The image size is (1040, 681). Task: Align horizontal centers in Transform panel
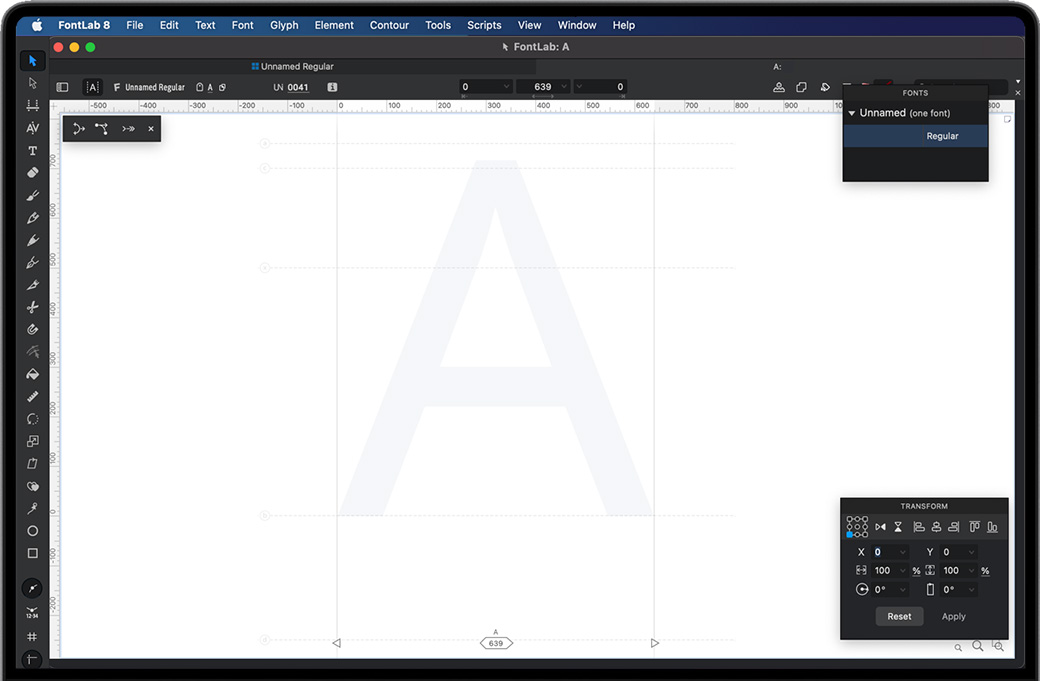point(936,527)
